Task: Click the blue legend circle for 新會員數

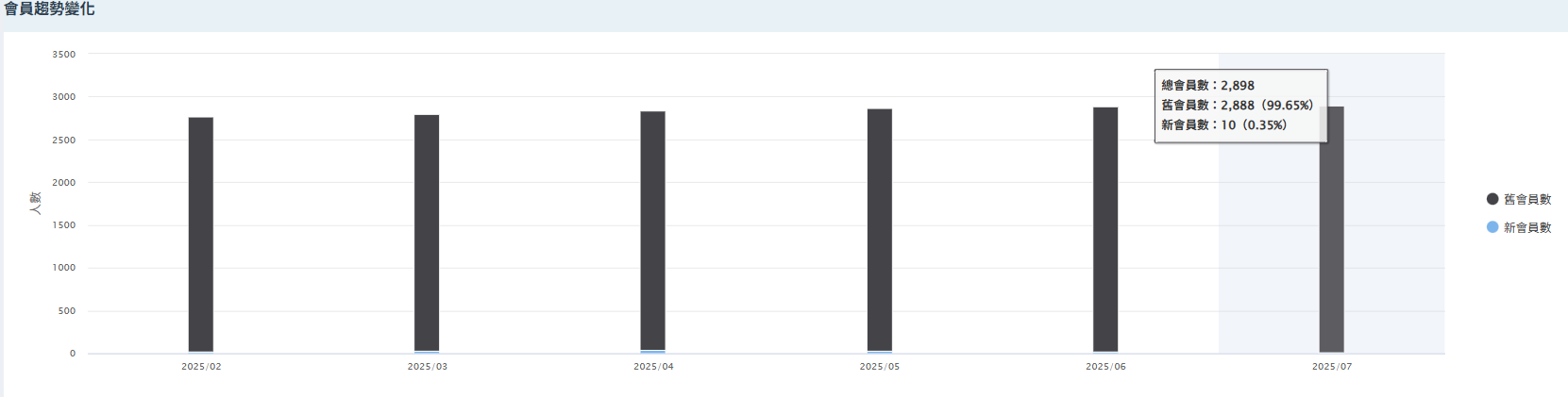Action: click(x=1492, y=227)
